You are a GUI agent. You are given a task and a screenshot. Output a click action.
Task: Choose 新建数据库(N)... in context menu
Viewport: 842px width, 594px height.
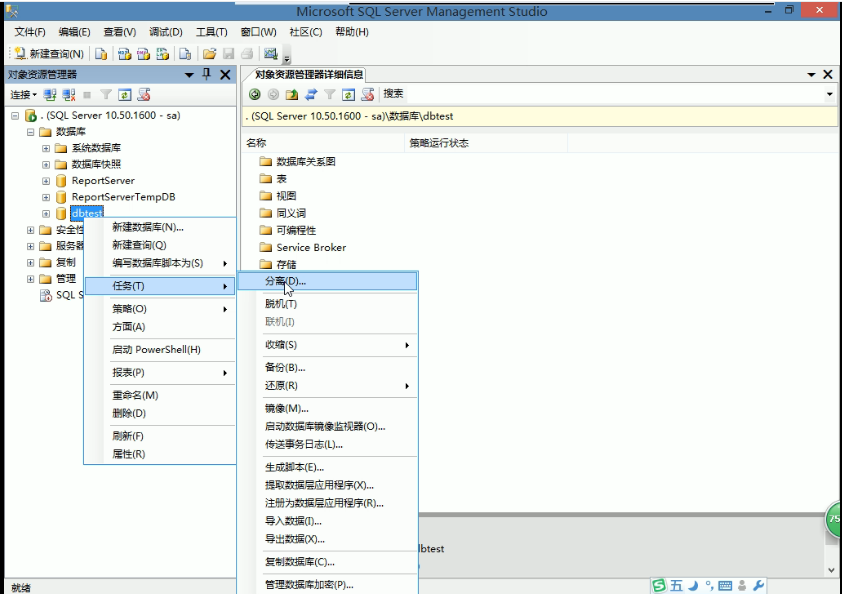[x=160, y=227]
